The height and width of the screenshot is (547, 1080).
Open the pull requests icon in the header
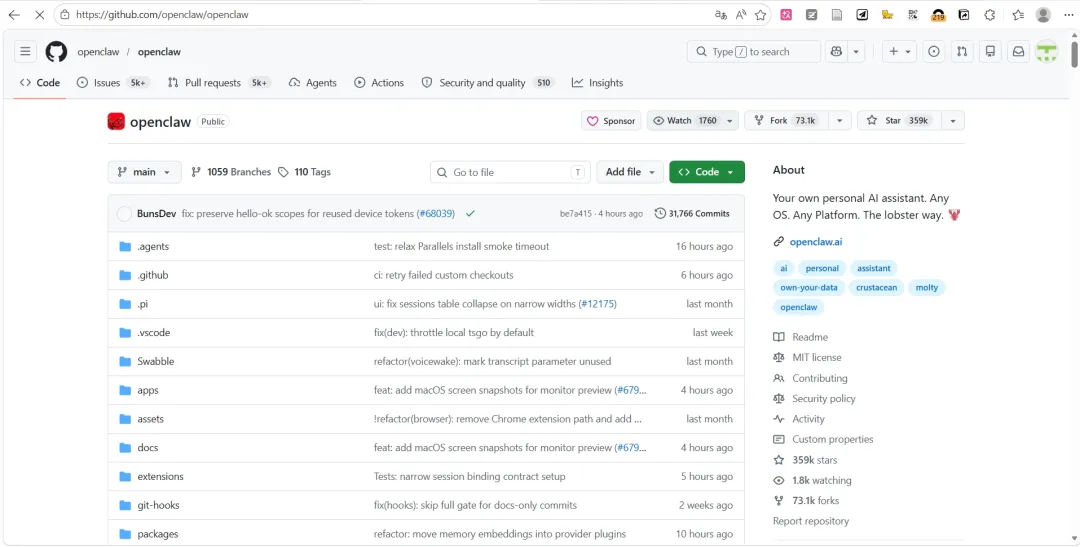(x=962, y=52)
